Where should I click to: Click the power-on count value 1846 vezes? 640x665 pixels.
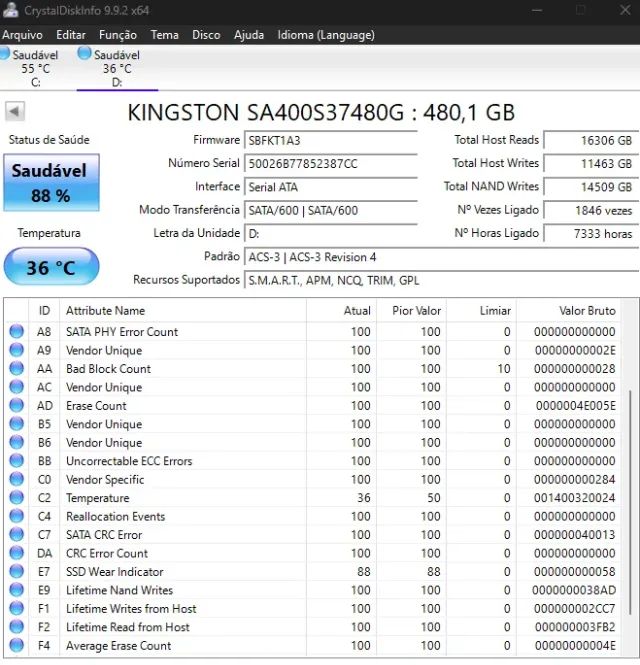point(590,210)
